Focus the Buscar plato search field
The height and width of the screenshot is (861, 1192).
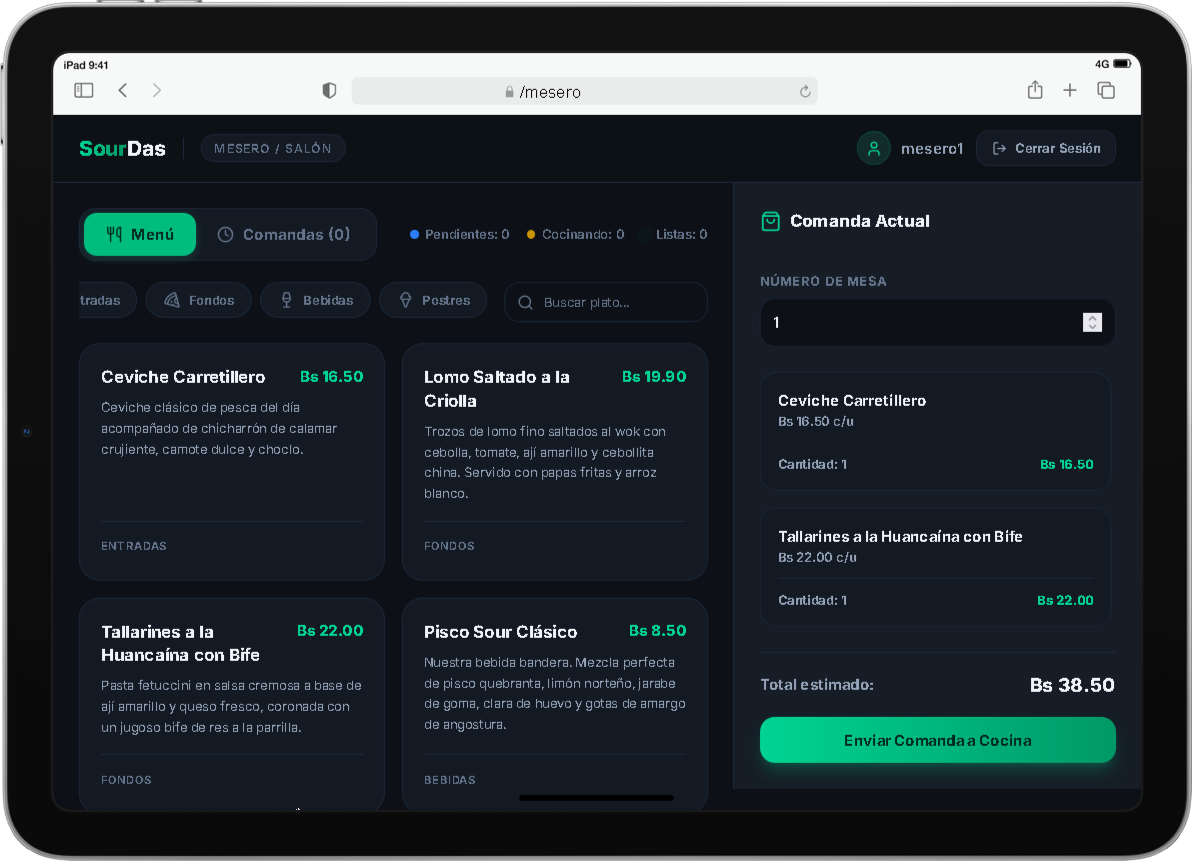point(606,302)
